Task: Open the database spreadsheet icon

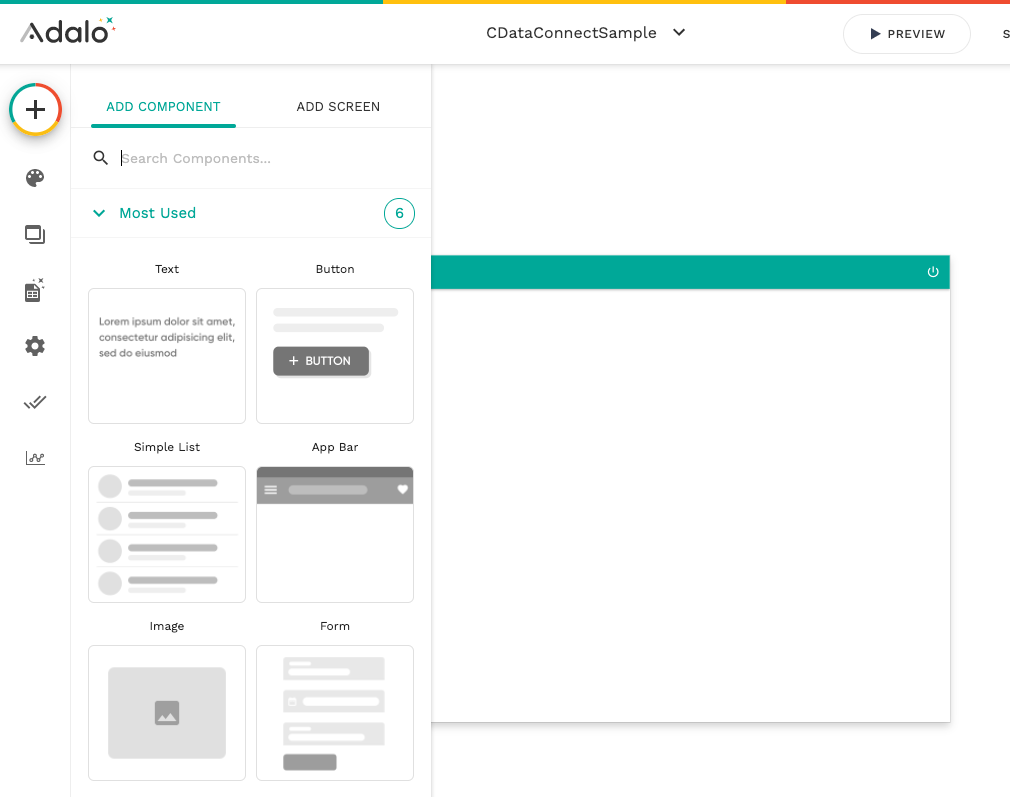Action: 34,291
